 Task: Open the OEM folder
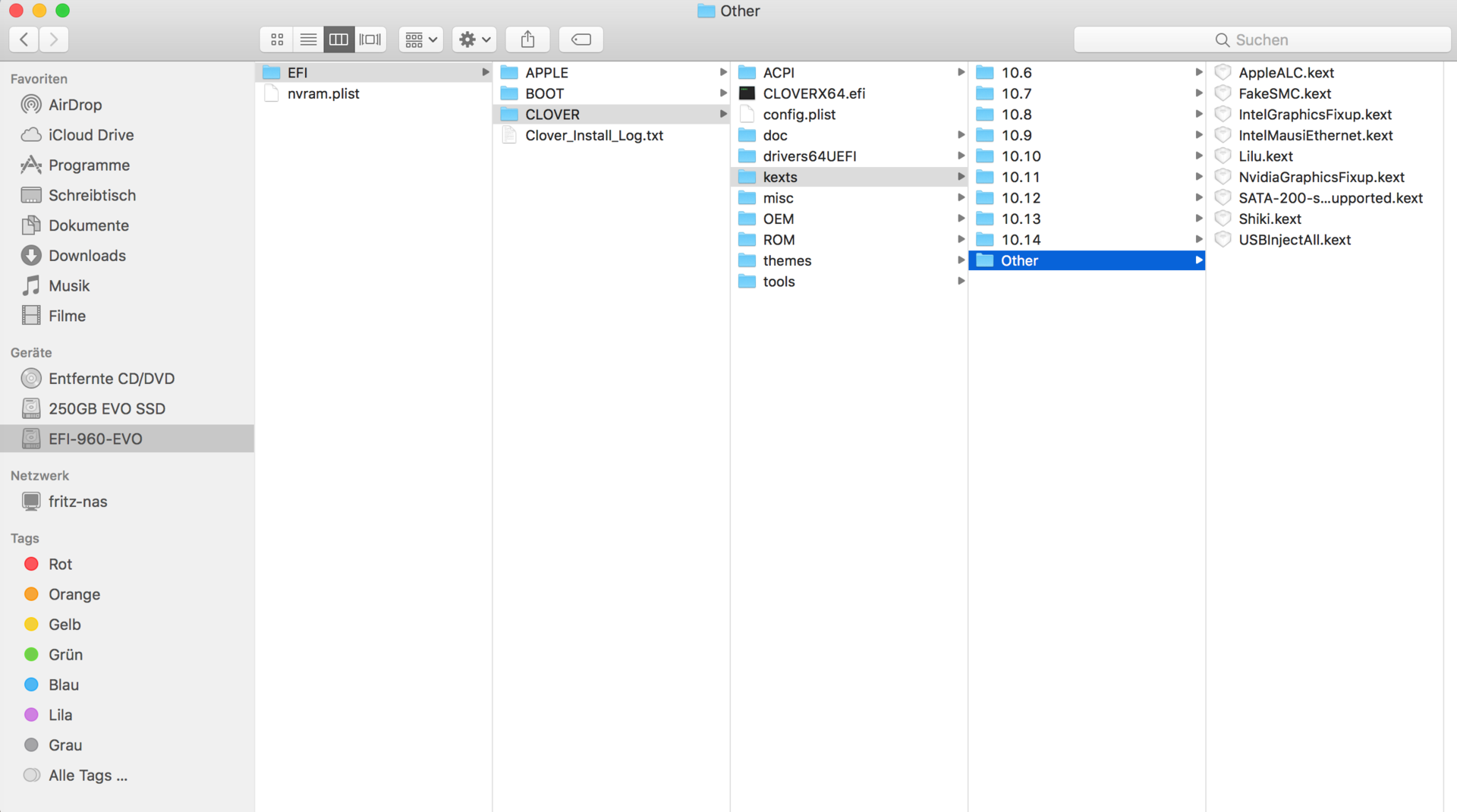click(x=849, y=219)
